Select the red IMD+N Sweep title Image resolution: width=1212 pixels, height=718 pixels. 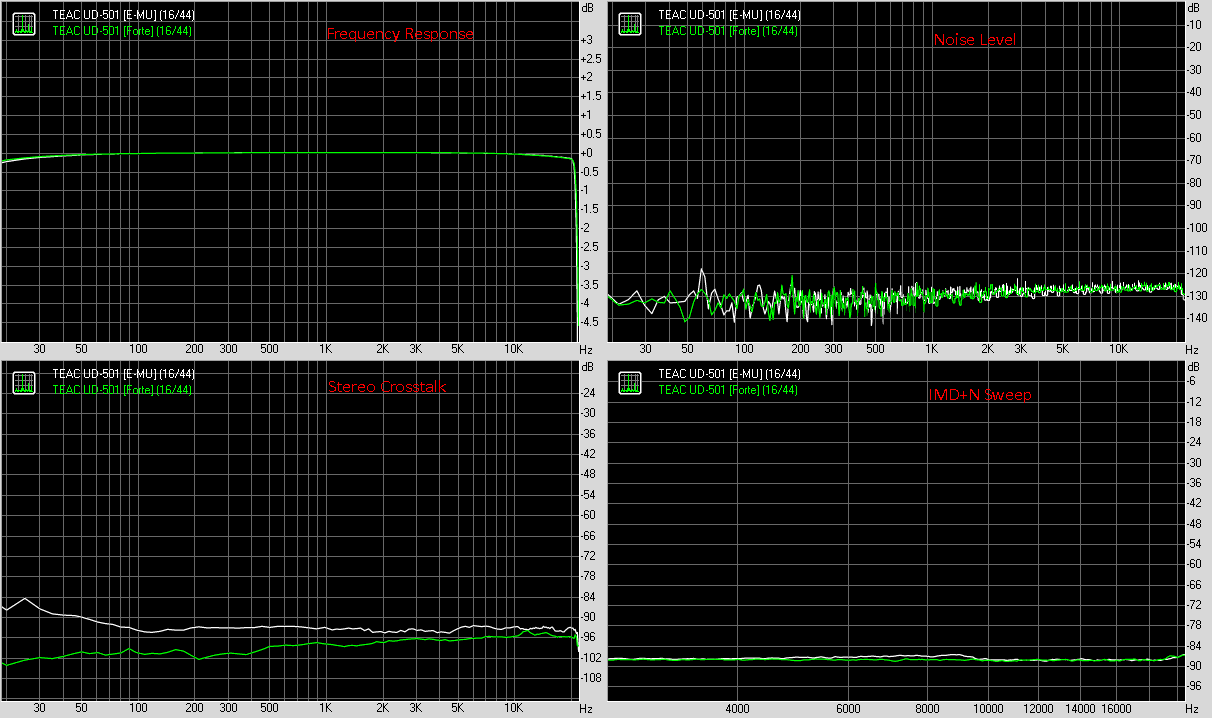980,395
